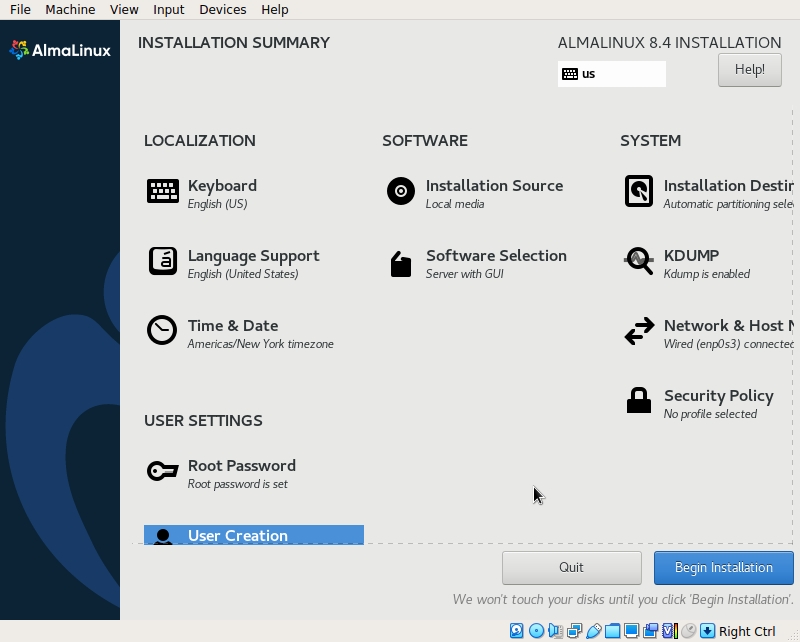Screen dimensions: 800x642
Task: Click the 'us' keyboard layout text
Action: 588,74
